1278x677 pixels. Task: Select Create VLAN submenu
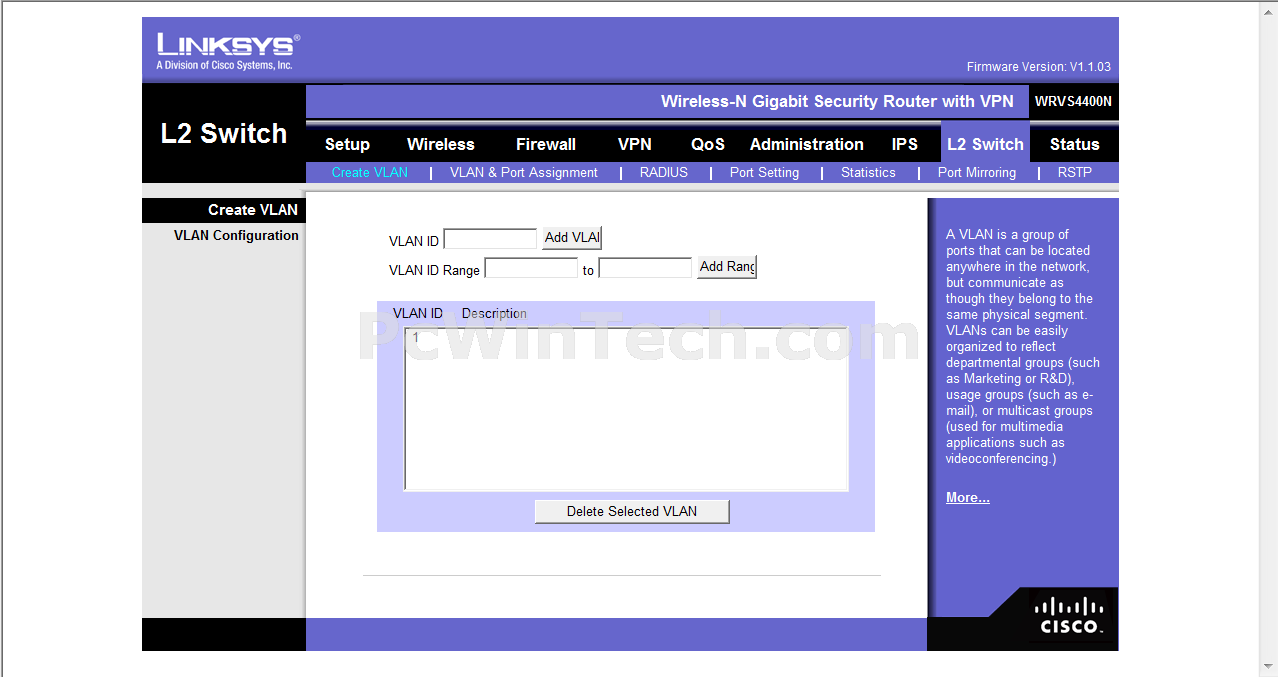pos(370,172)
